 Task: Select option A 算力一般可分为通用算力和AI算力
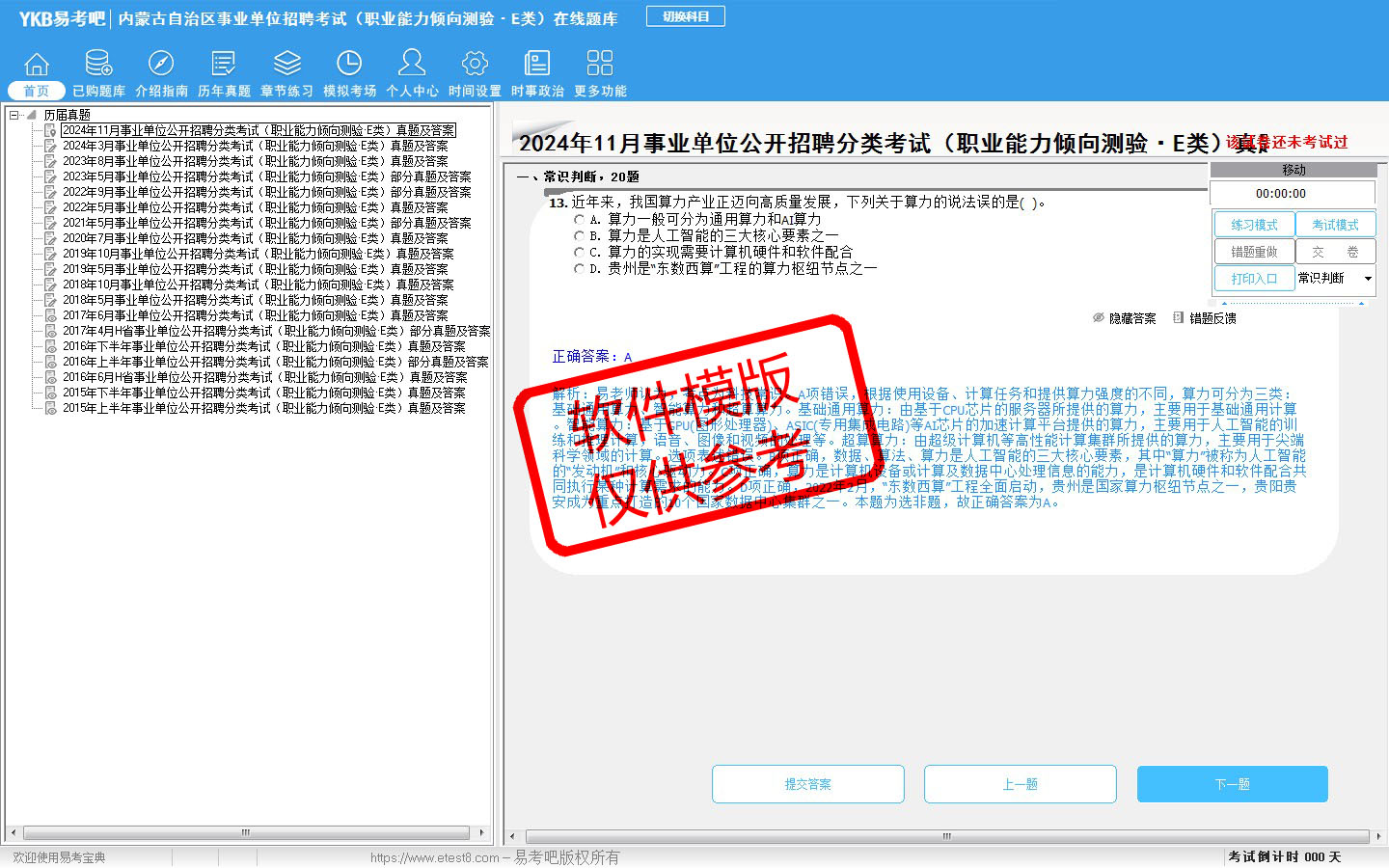click(579, 220)
